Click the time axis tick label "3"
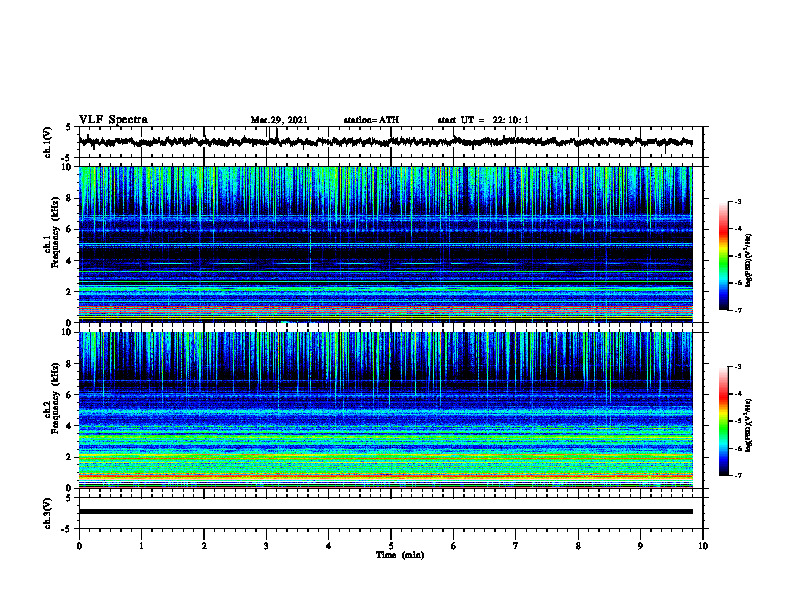This screenshot has width=792, height=612. point(266,546)
